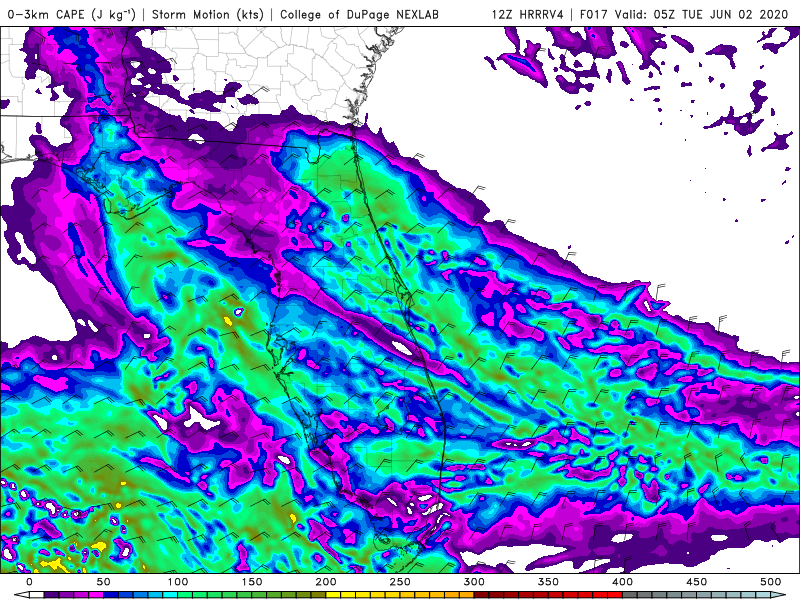
Task: Click the 'Storm Motion (kts)' header text
Action: pos(208,14)
